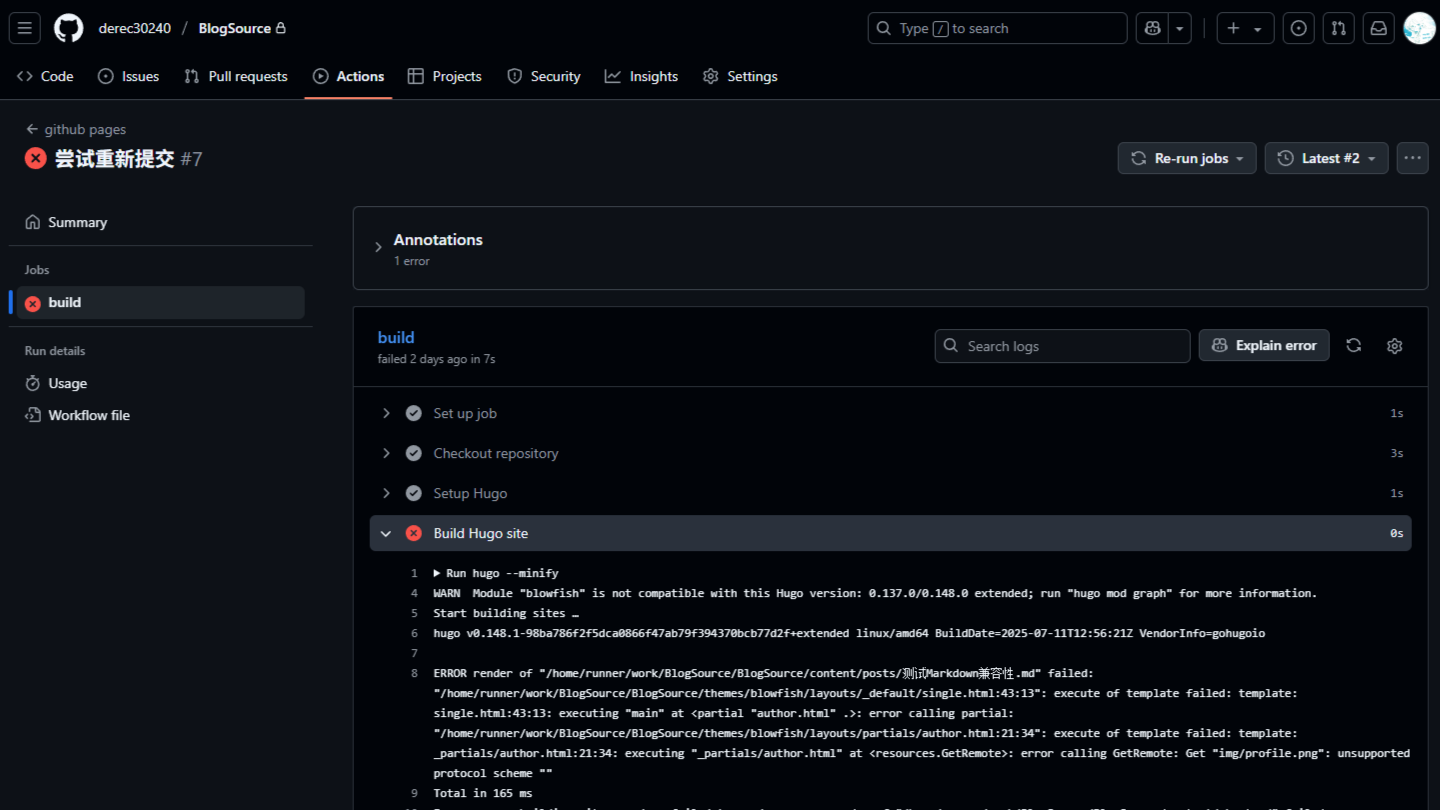The height and width of the screenshot is (810, 1440).
Task: Focus the Search logs field
Action: 1062,345
